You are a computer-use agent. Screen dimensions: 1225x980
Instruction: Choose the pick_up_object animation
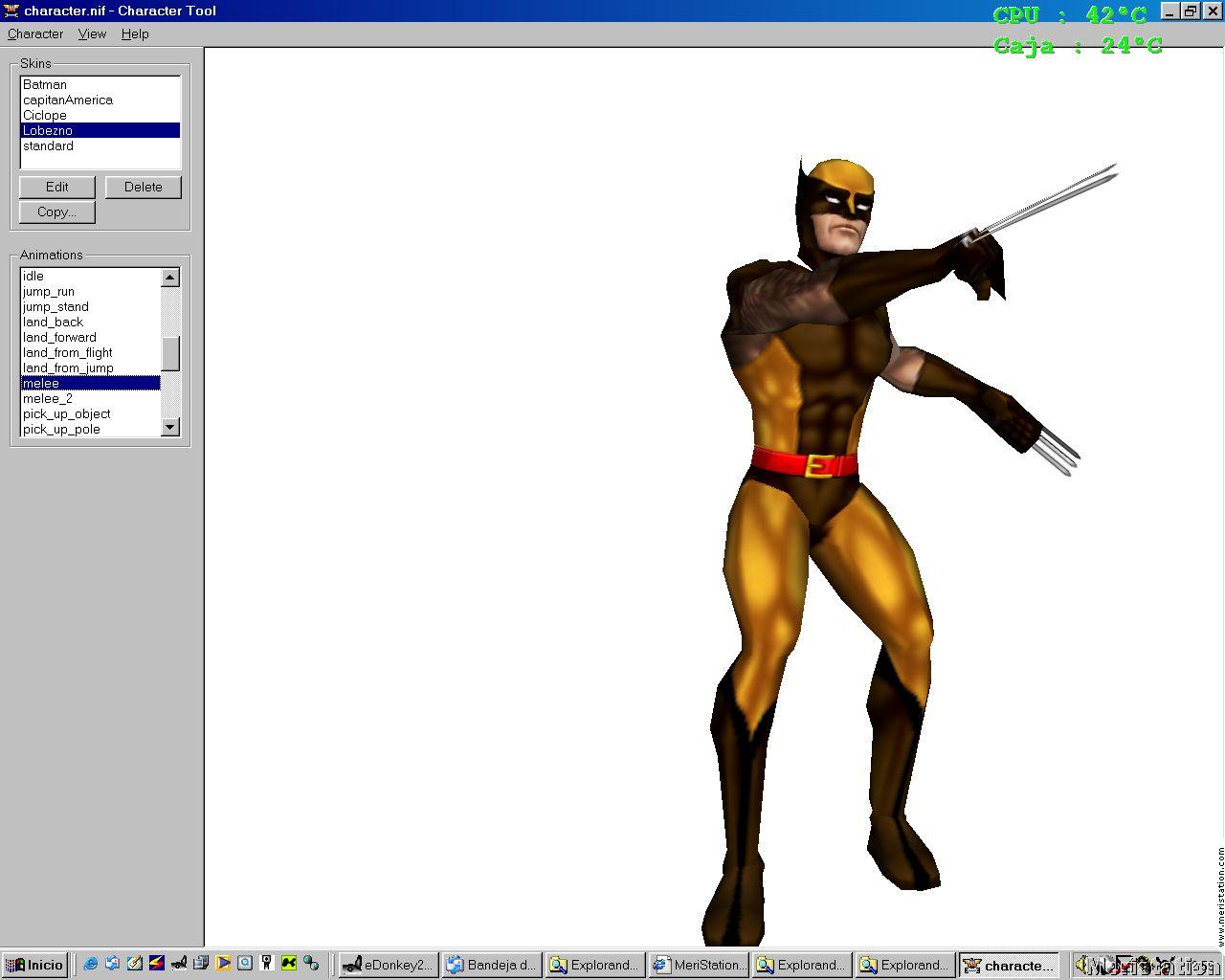pos(91,413)
